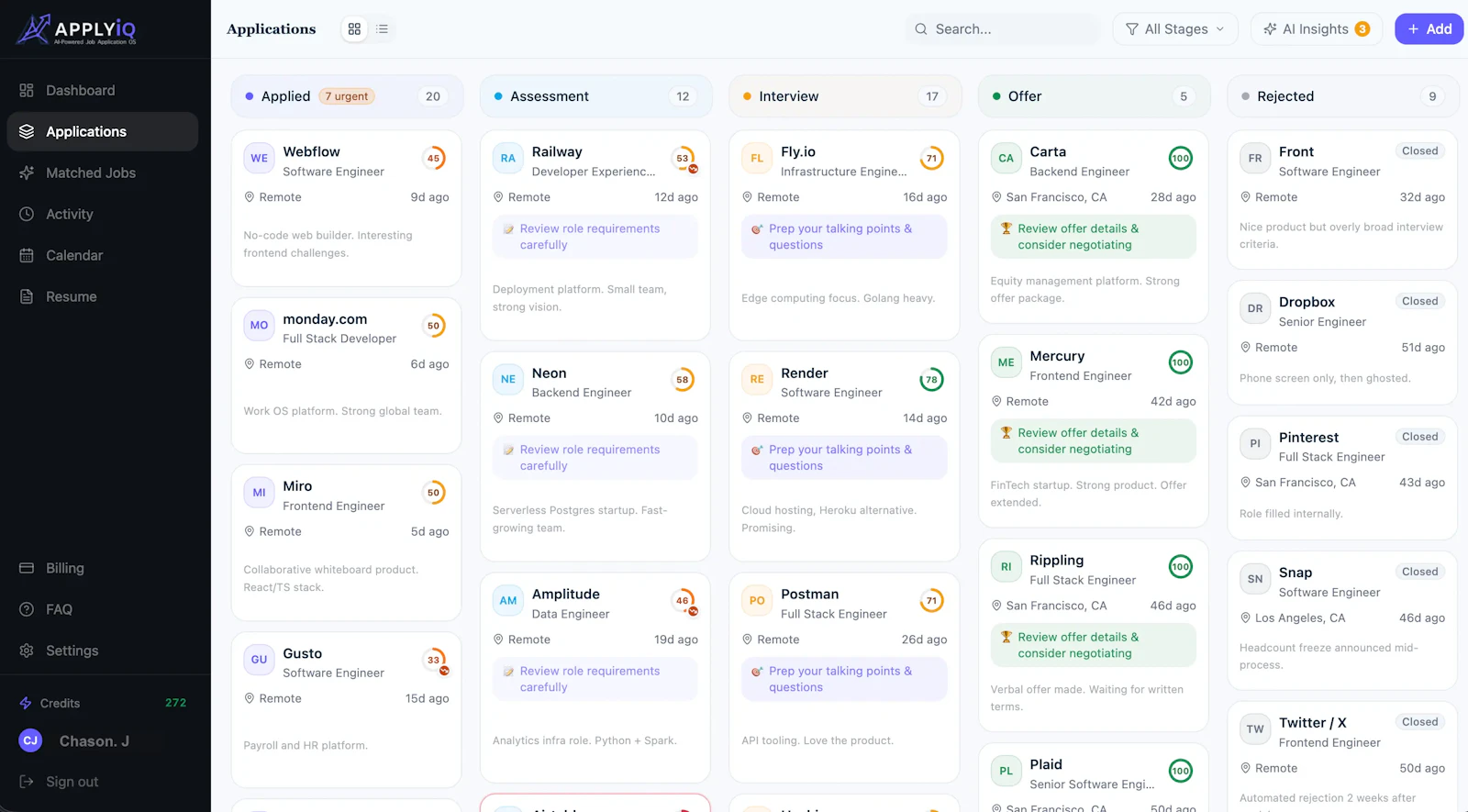This screenshot has width=1468, height=812.
Task: Click Carta location pin icon
Action: point(996,197)
